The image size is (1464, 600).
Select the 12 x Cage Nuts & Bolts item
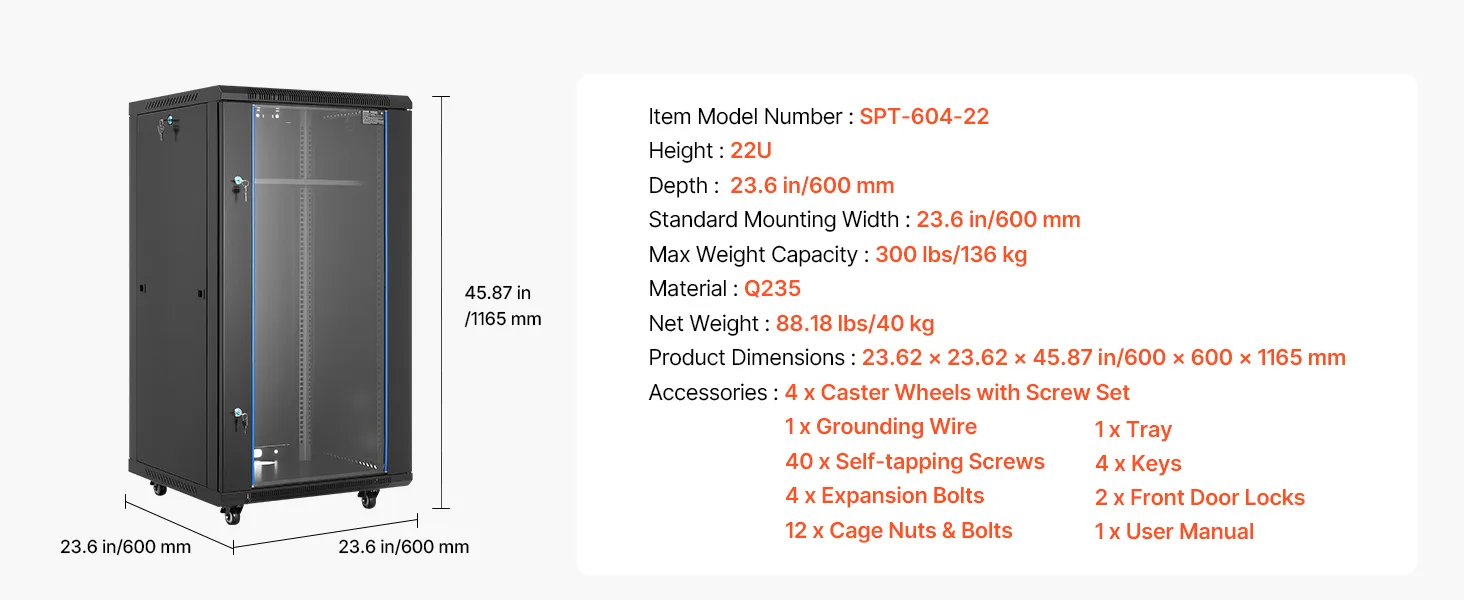tap(898, 531)
